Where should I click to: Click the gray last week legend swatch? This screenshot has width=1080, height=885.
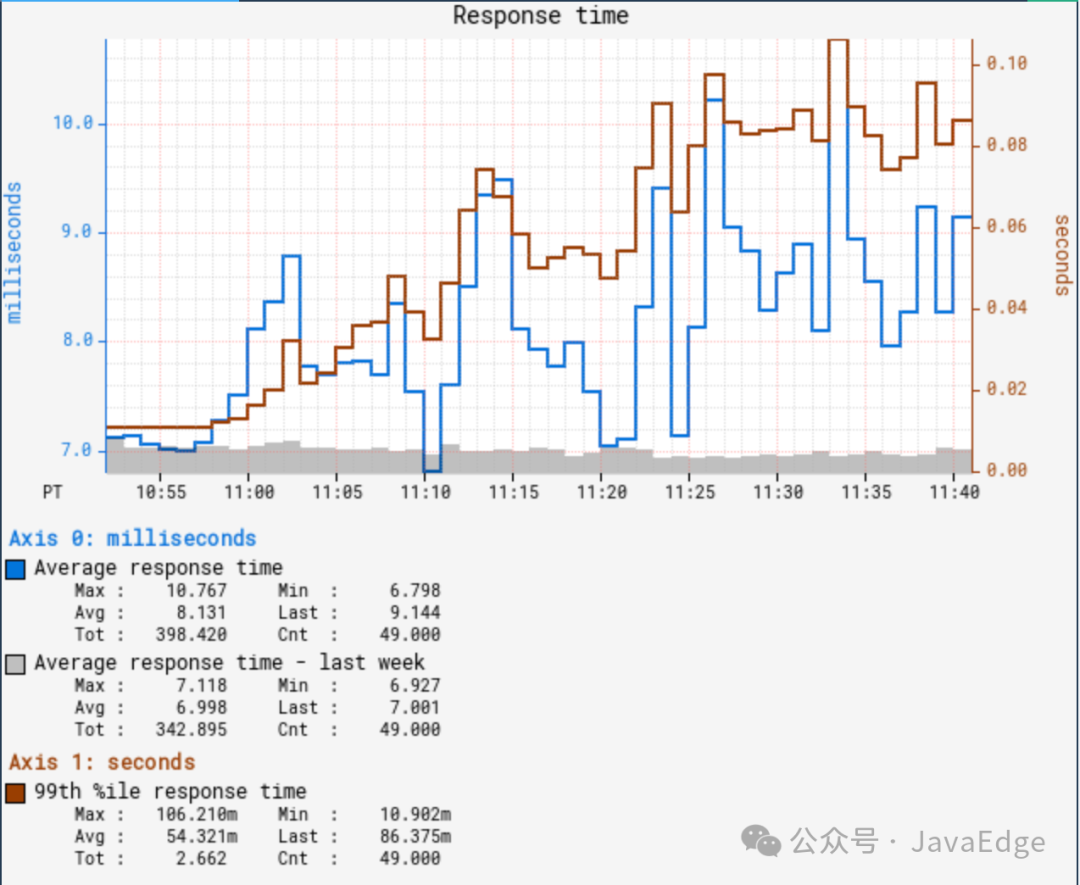click(x=15, y=664)
